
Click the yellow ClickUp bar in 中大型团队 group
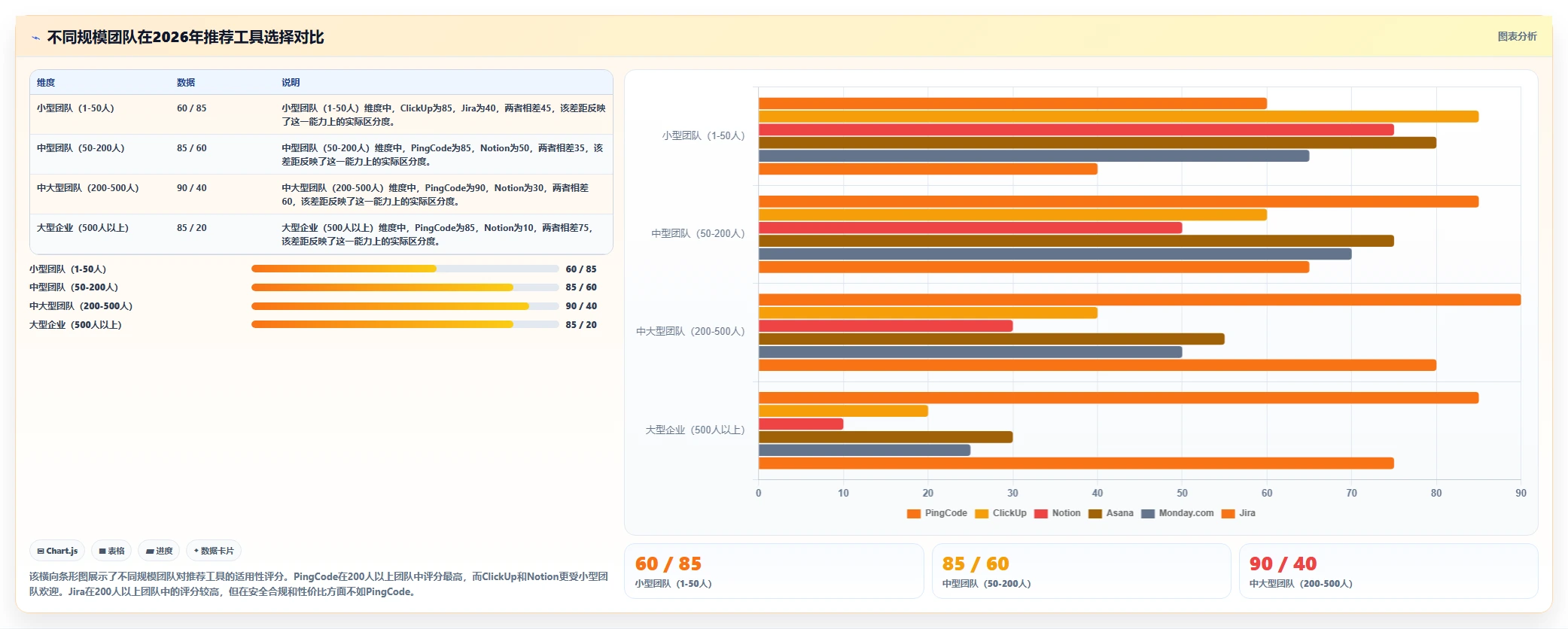click(x=928, y=313)
